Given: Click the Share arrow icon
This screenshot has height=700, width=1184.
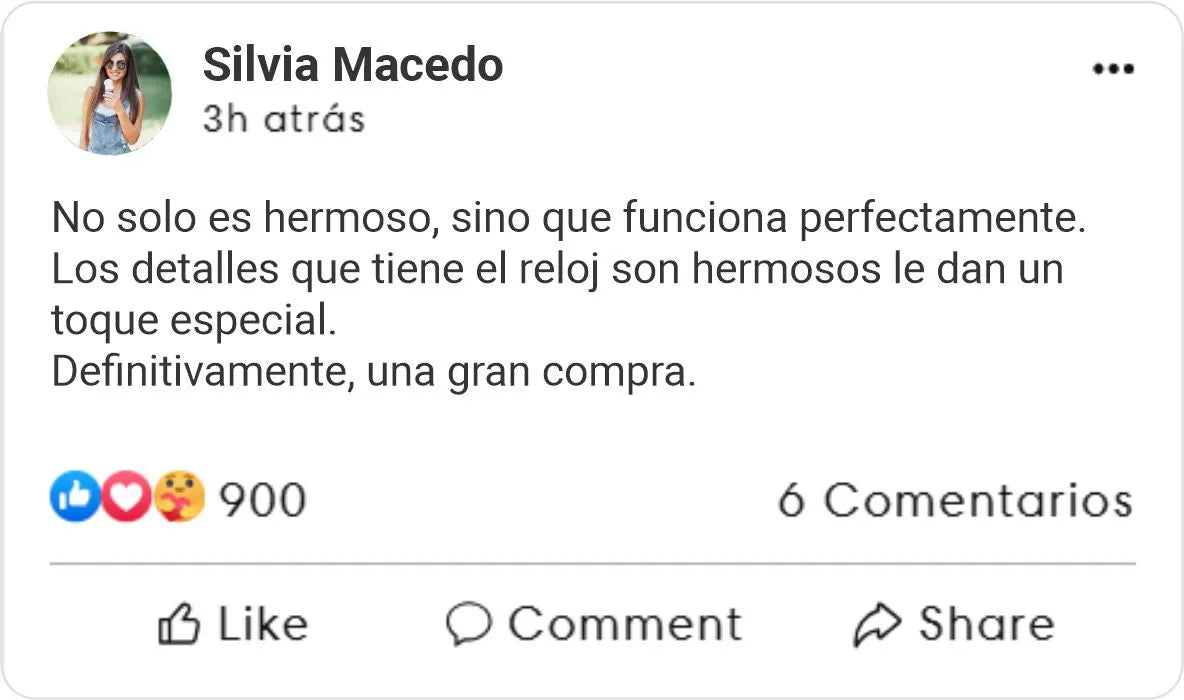Looking at the screenshot, I should (877, 624).
